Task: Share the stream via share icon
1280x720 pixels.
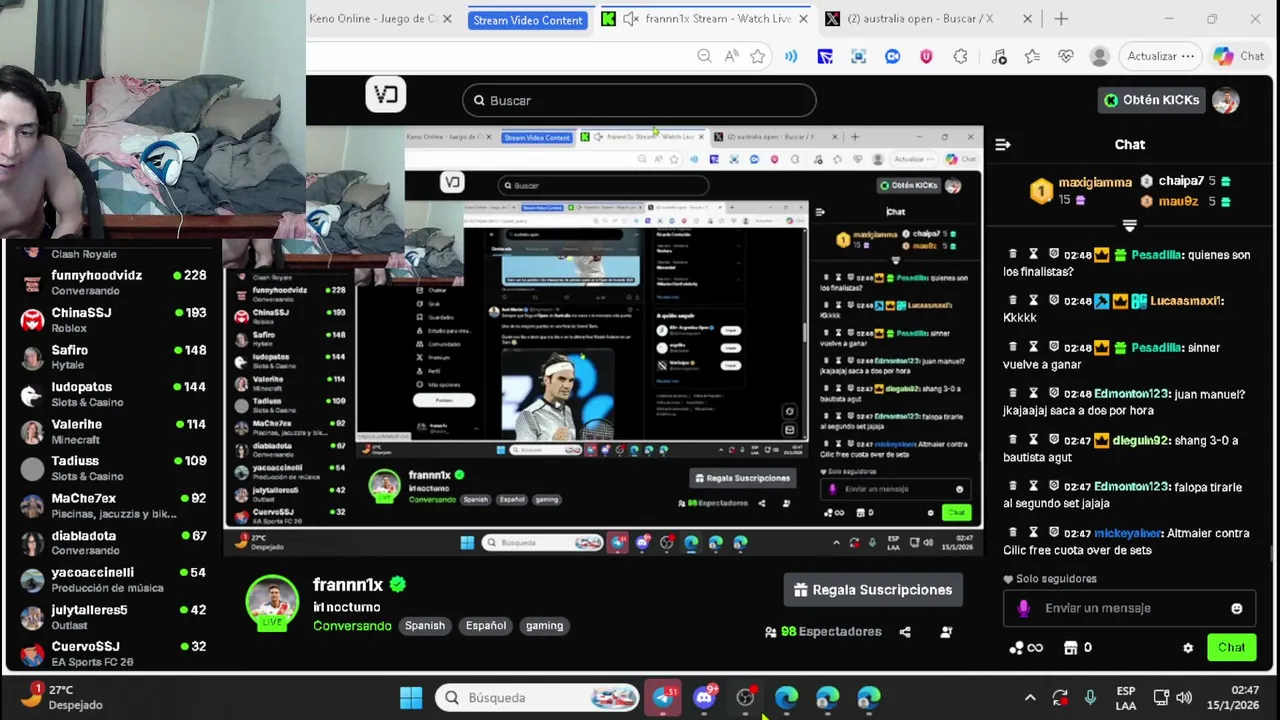Action: [x=905, y=632]
